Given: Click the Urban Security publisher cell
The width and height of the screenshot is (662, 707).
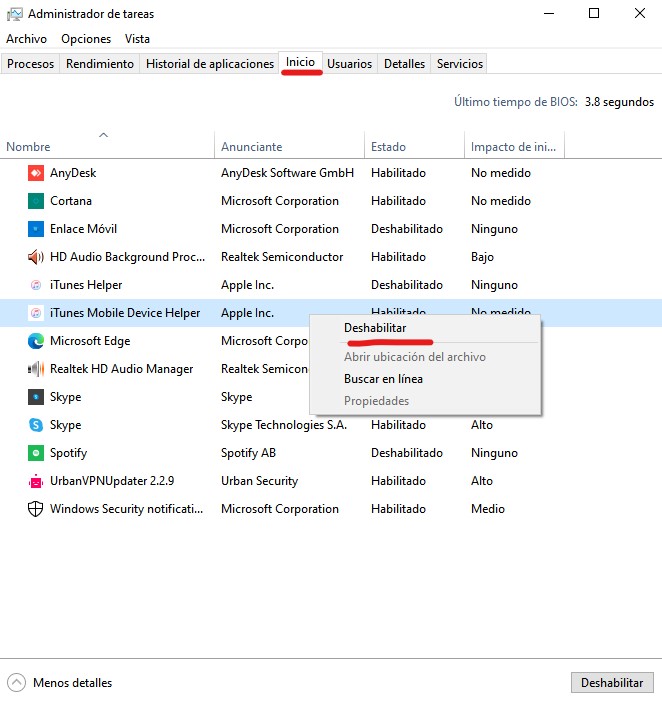Looking at the screenshot, I should coord(259,481).
